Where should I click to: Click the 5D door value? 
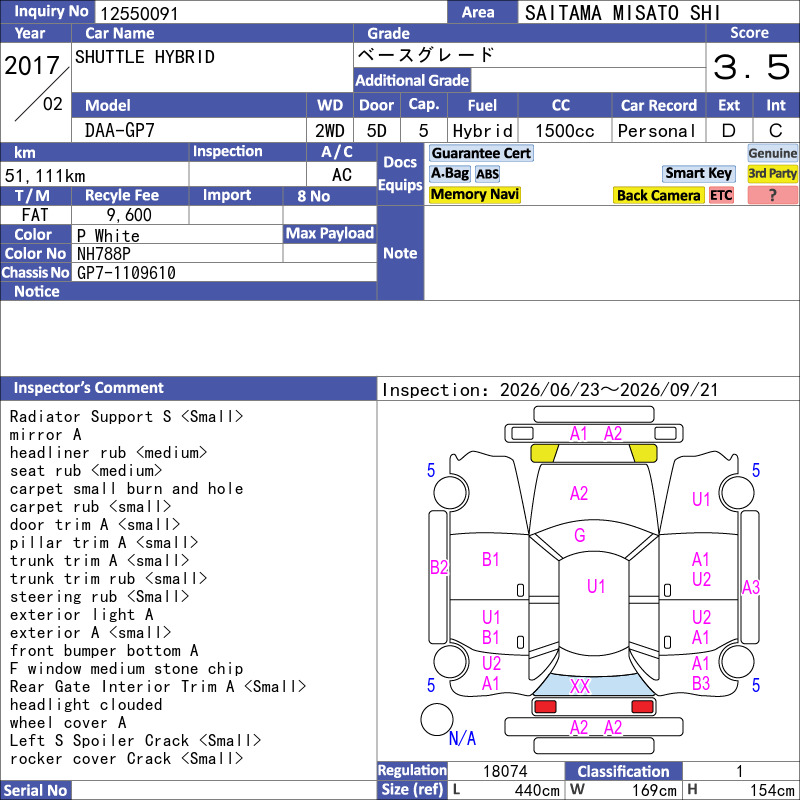(377, 131)
